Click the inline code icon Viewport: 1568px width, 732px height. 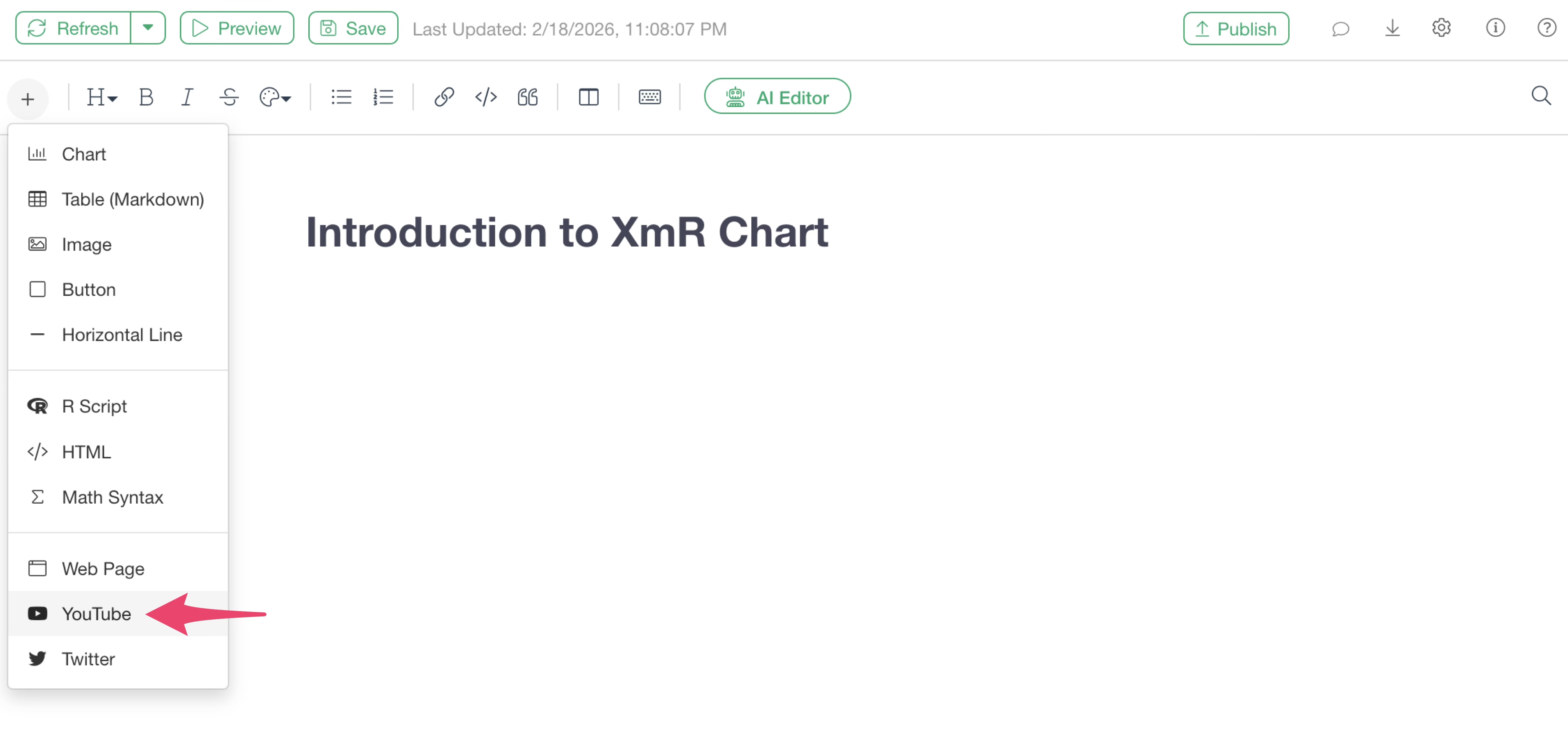[x=486, y=98]
